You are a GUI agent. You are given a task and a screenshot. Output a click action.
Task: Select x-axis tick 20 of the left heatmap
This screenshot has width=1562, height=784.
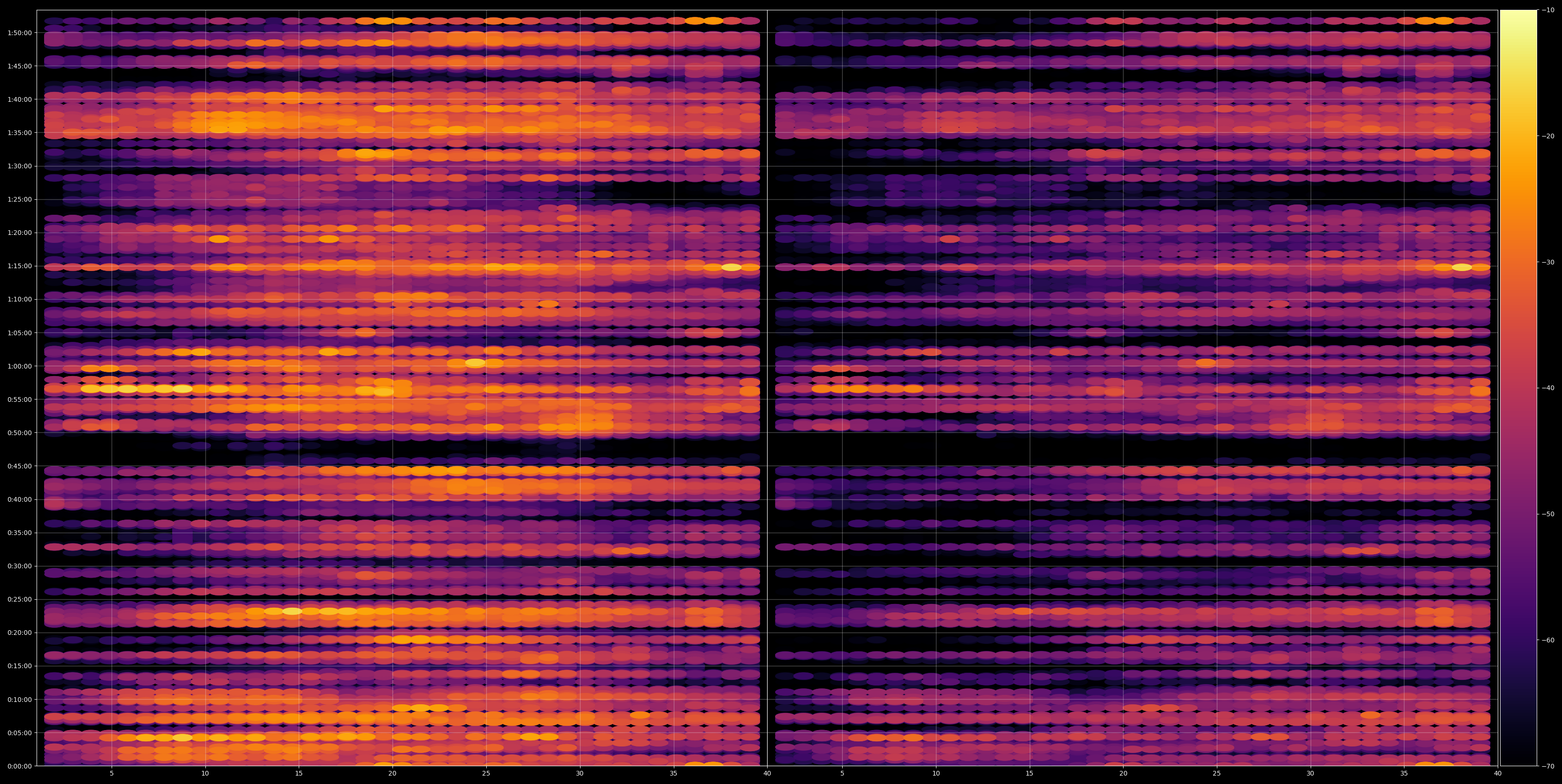click(x=392, y=774)
